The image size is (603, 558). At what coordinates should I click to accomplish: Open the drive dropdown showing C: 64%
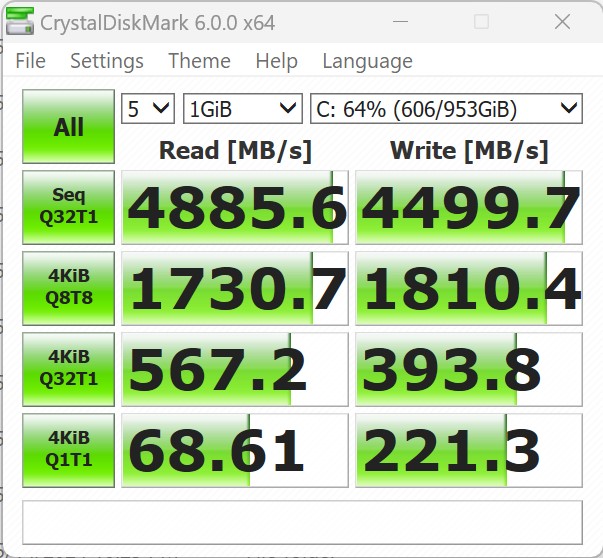tap(446, 108)
